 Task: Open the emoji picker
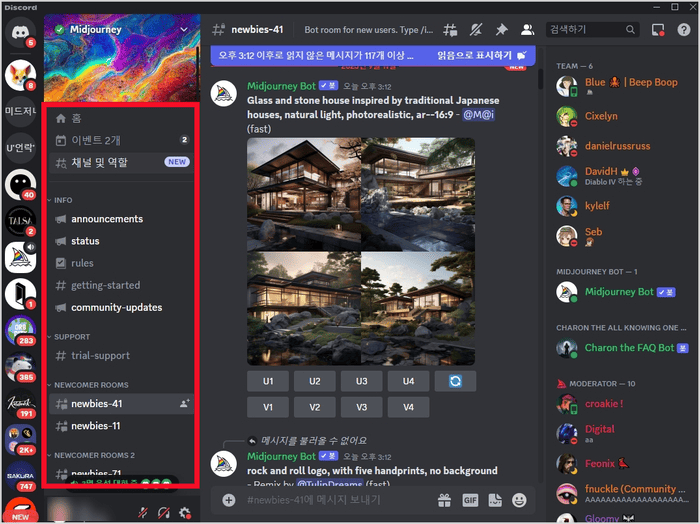519,500
